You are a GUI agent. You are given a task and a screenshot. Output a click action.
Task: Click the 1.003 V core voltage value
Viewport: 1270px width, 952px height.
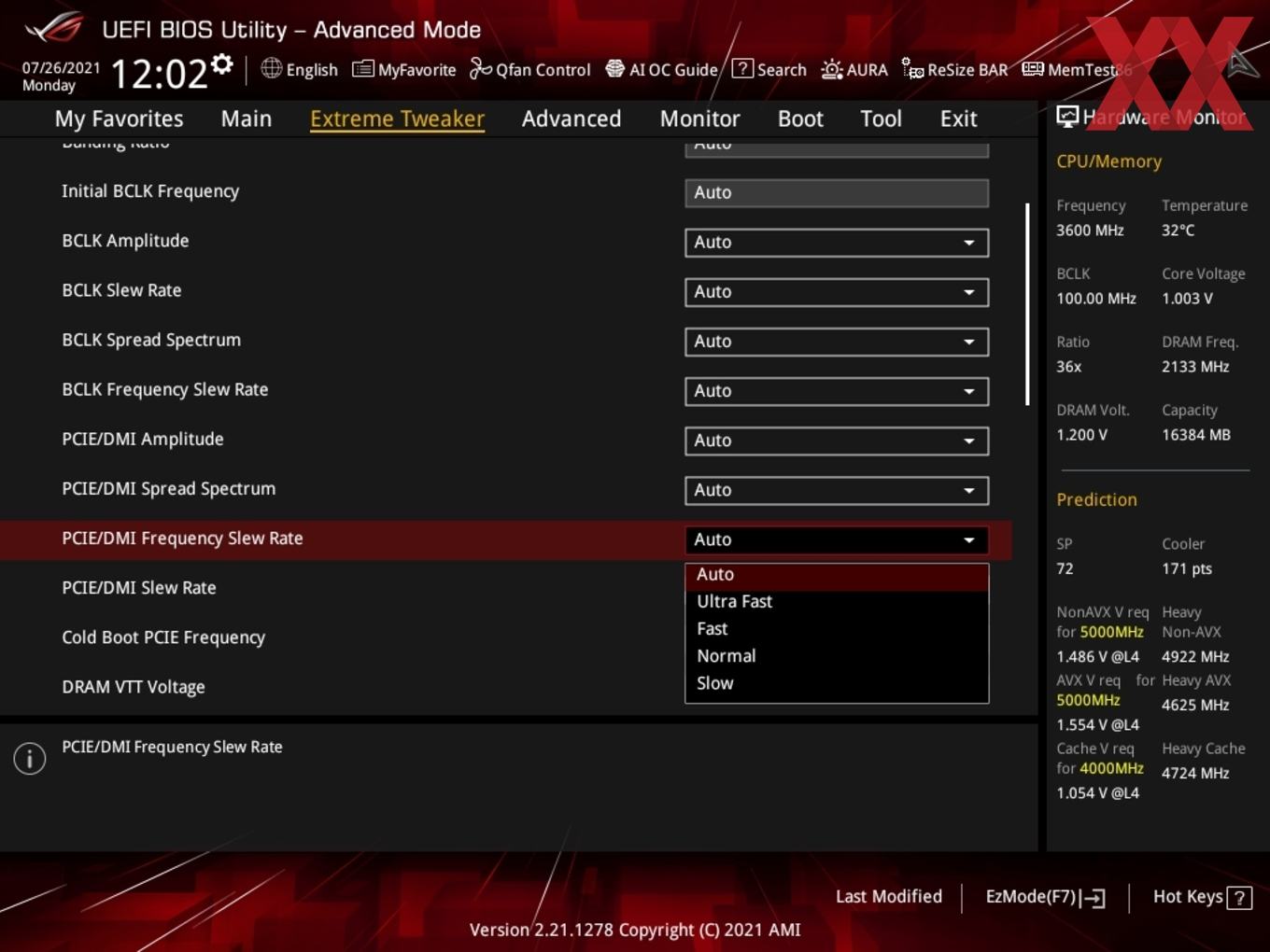pos(1187,299)
